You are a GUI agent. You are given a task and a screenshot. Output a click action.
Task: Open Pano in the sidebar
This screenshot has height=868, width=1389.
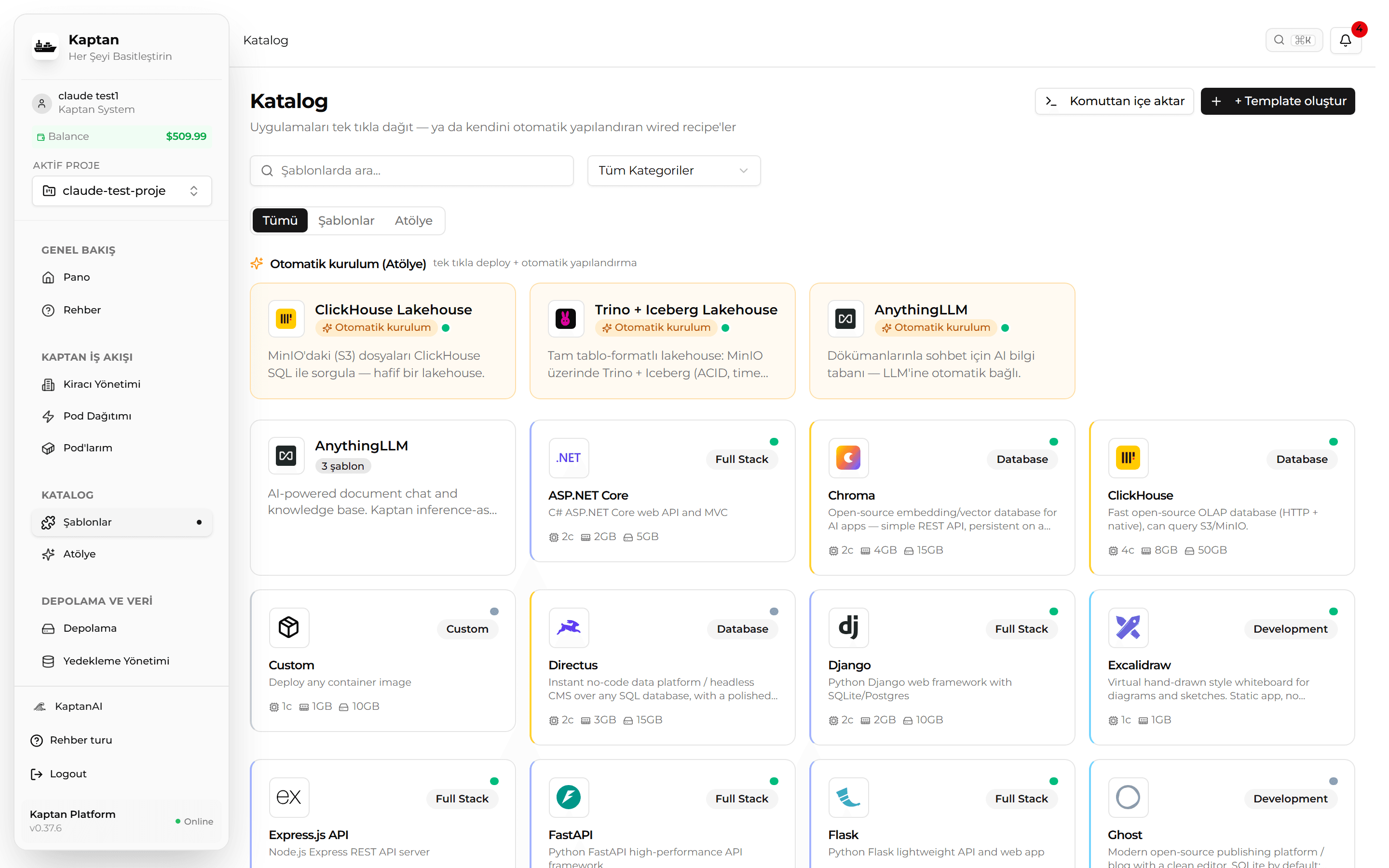122,277
